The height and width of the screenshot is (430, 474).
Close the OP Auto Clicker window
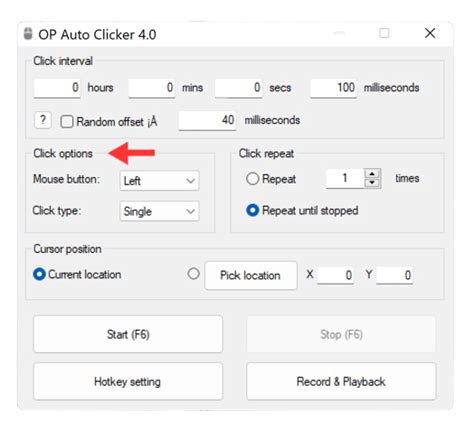tap(430, 33)
